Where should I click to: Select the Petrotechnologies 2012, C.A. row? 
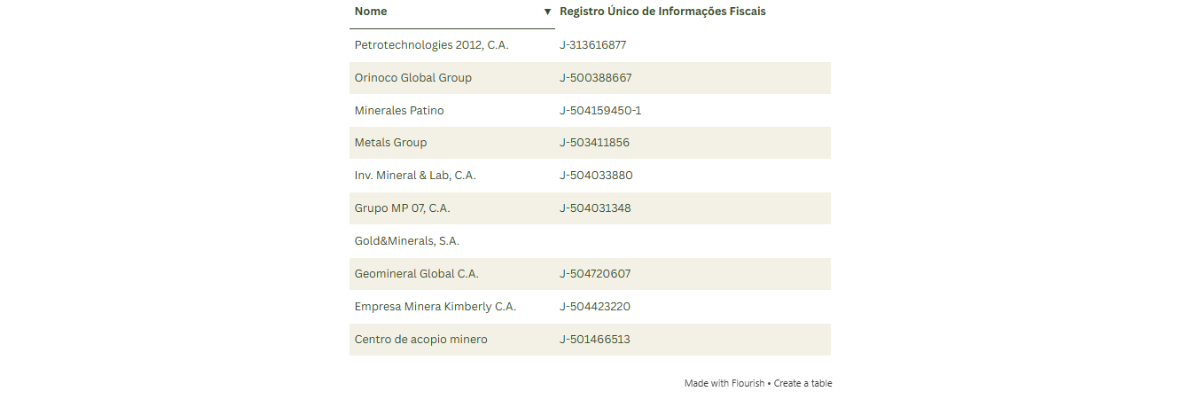coord(431,45)
